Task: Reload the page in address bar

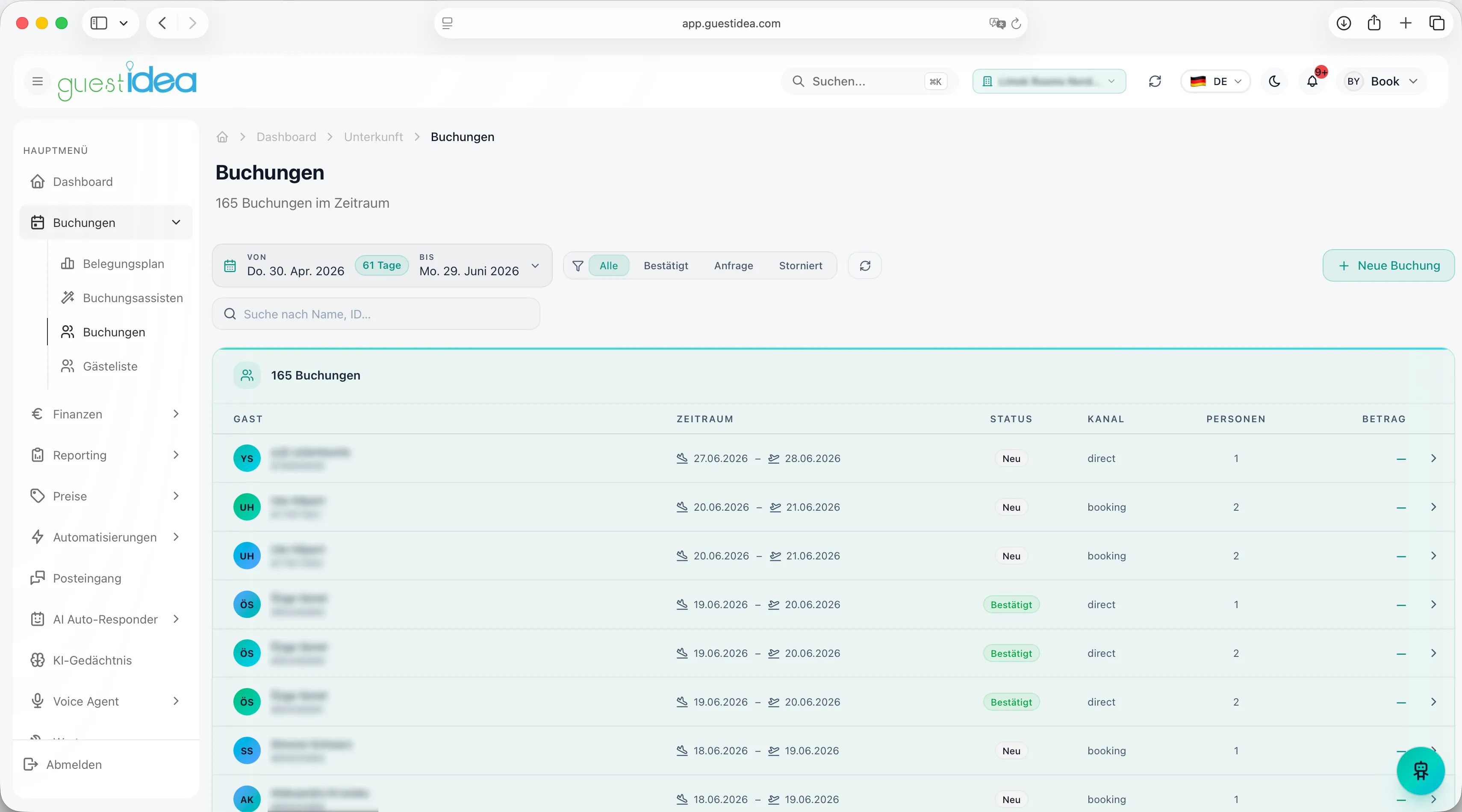Action: point(1016,23)
